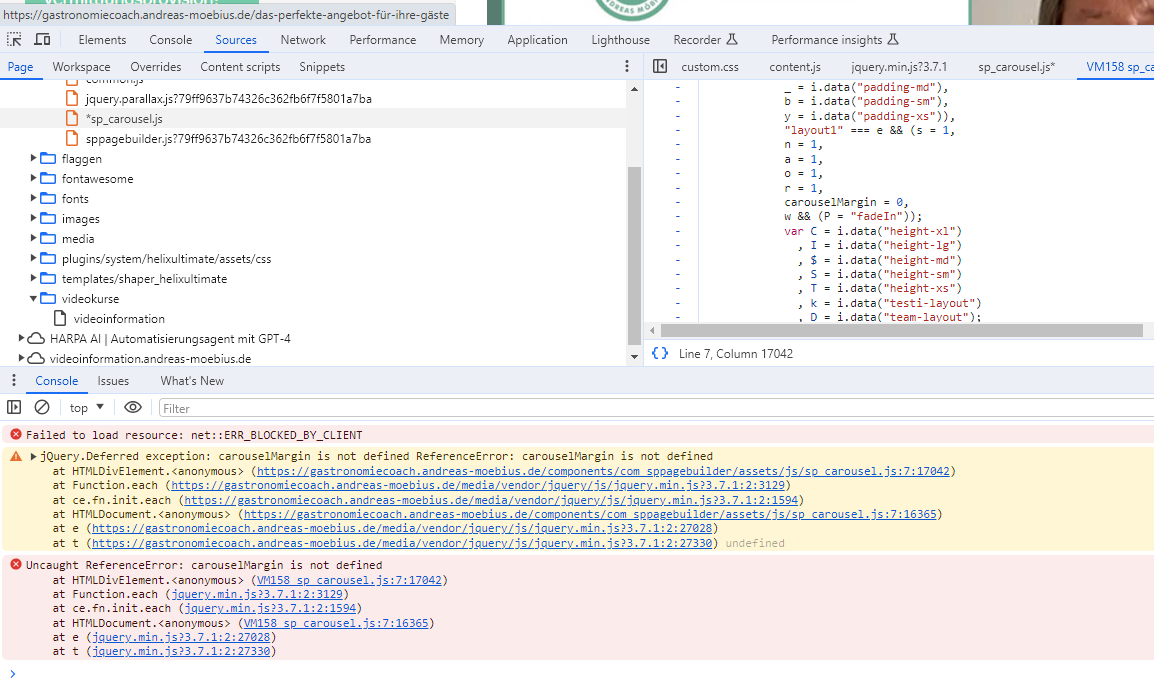Toggle the console sidebar panel icon
The width and height of the screenshot is (1154, 685).
coord(14,408)
